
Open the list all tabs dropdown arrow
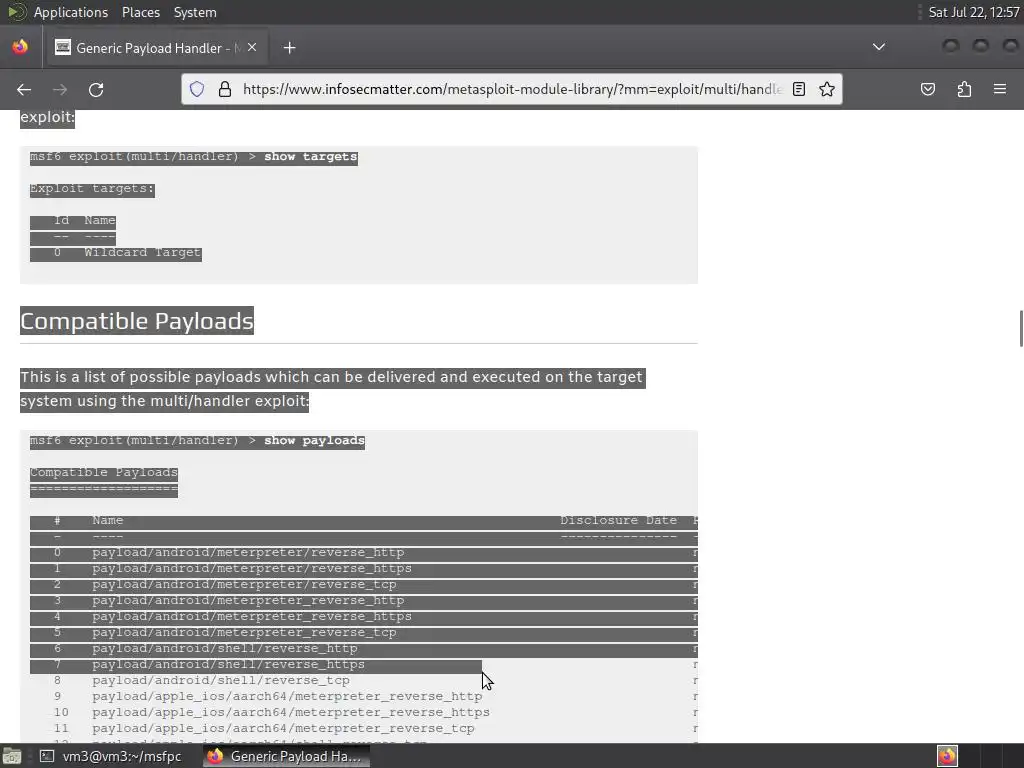879,47
